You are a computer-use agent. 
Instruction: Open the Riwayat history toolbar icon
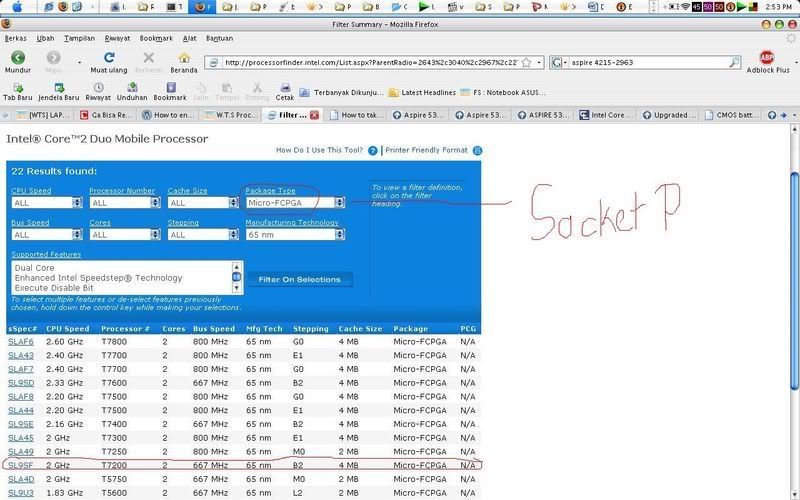pos(98,88)
